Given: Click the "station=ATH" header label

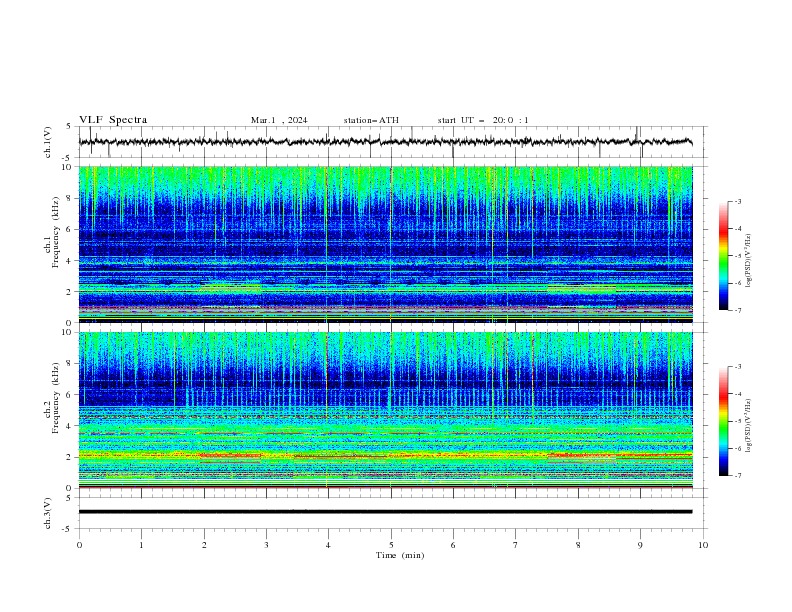Looking at the screenshot, I should 371,120.
